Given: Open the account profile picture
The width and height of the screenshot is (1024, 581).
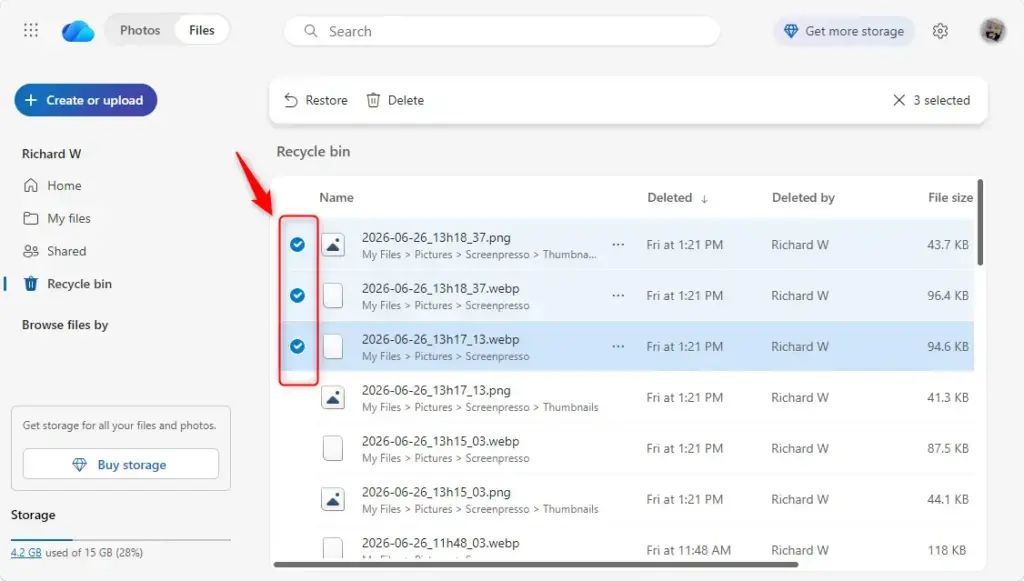Looking at the screenshot, I should click(992, 31).
